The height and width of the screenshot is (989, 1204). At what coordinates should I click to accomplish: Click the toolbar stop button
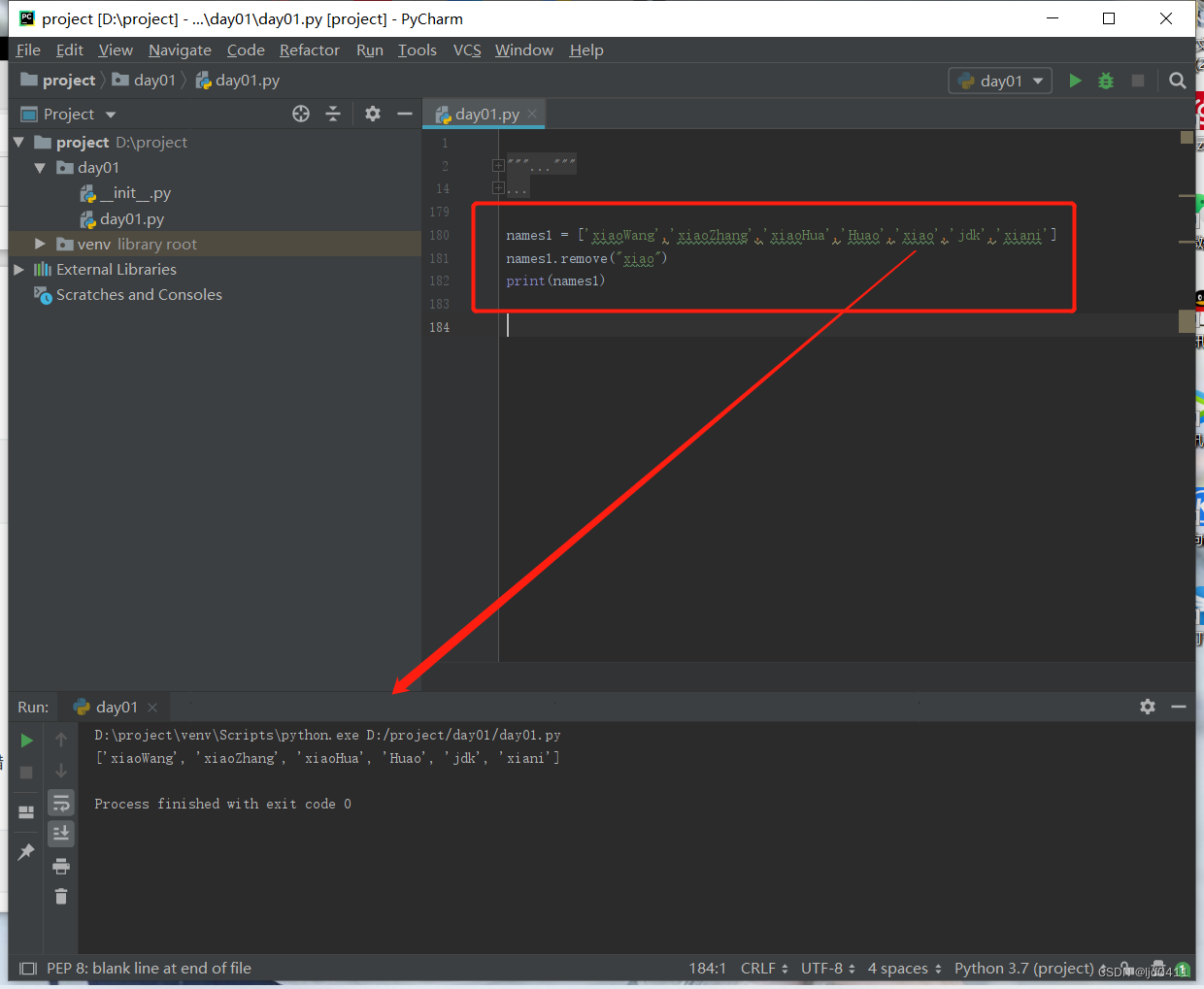(x=1138, y=81)
